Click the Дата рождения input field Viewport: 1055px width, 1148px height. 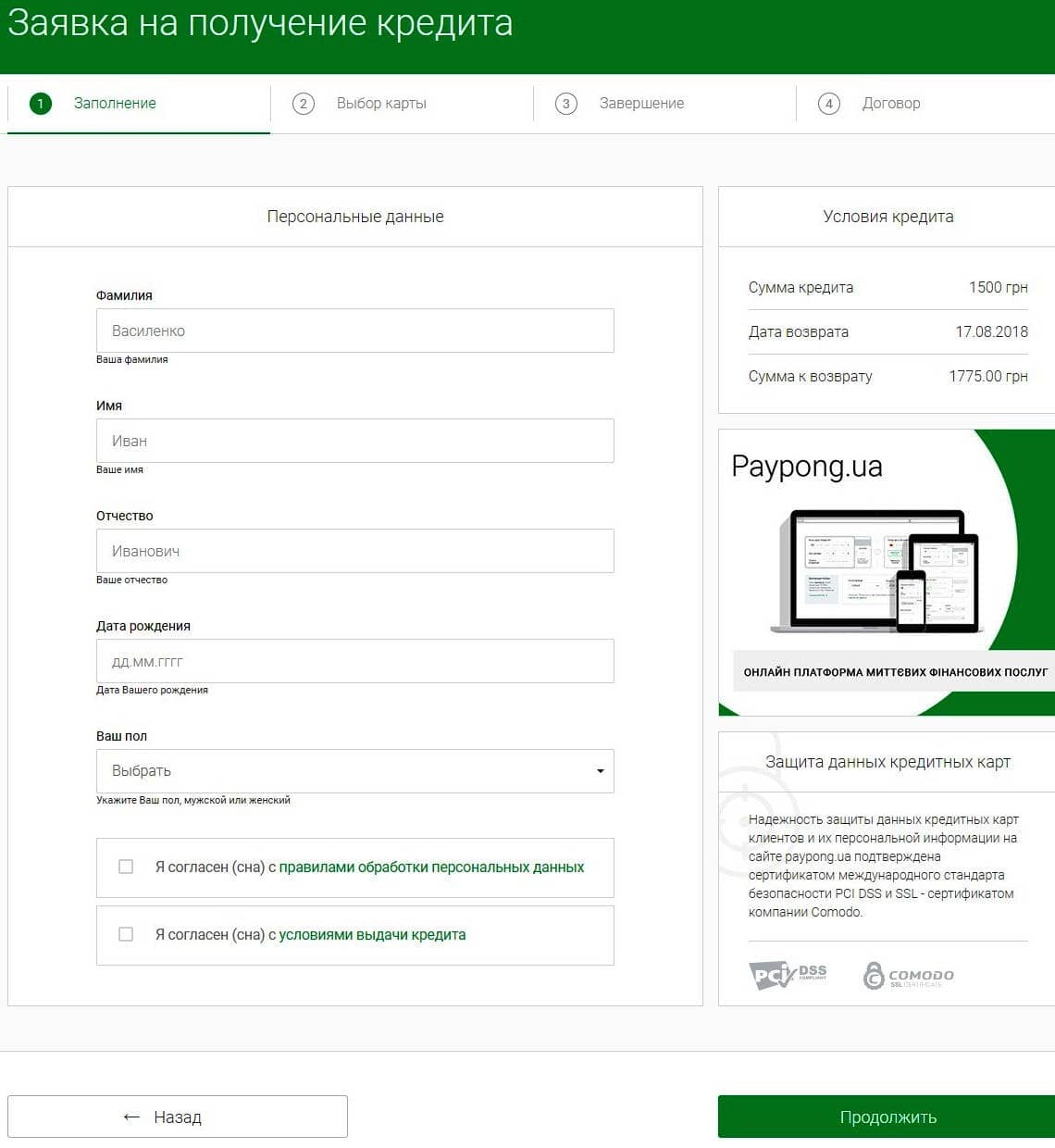click(x=355, y=661)
